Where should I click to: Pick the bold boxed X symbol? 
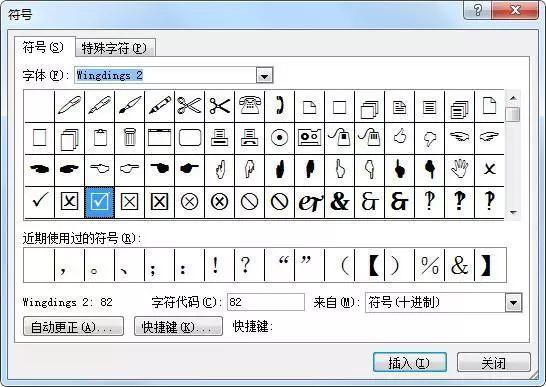point(159,201)
